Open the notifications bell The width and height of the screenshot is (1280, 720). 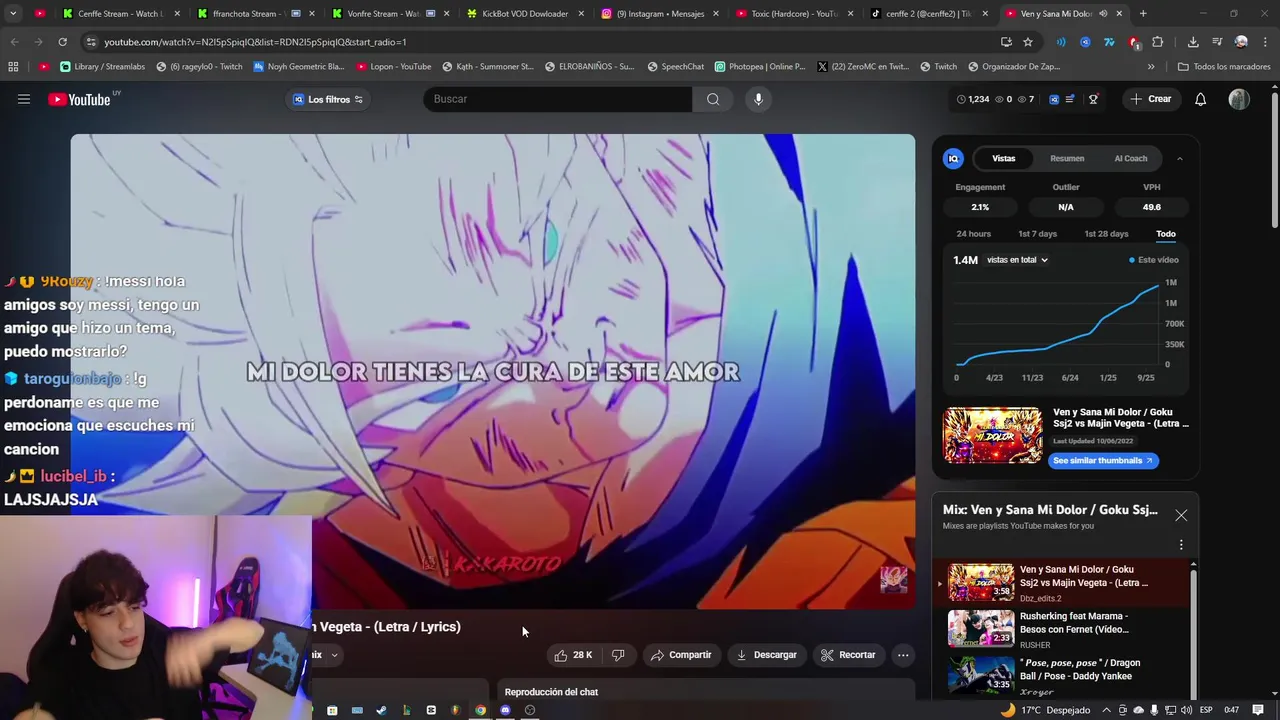(x=1200, y=99)
